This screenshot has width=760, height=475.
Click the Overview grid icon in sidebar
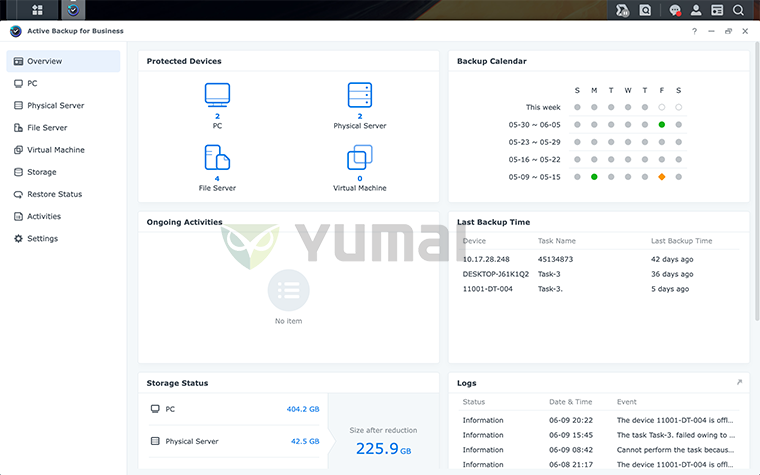pos(18,61)
